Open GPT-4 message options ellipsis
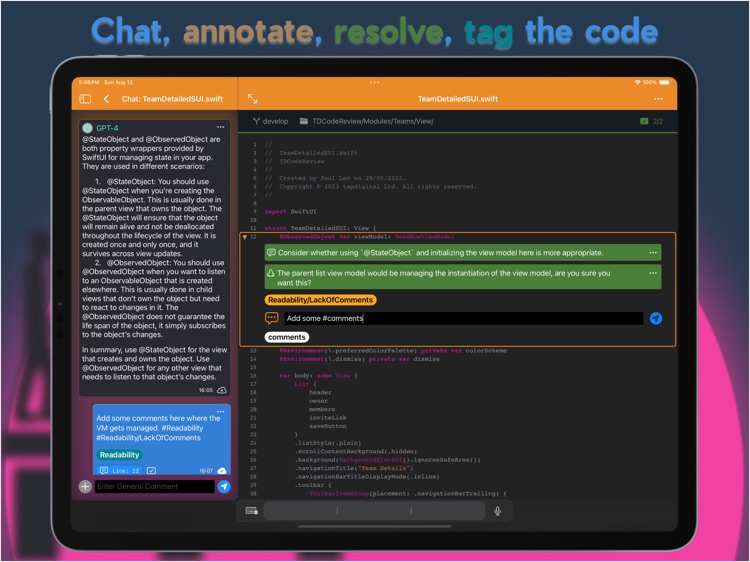This screenshot has height=562, width=750. [x=221, y=127]
